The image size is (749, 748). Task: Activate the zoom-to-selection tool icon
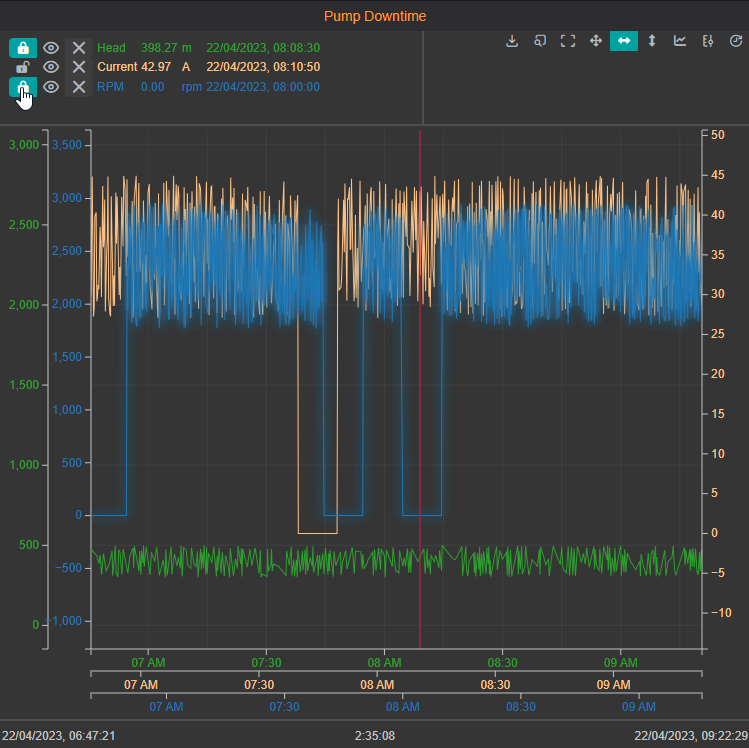click(540, 41)
